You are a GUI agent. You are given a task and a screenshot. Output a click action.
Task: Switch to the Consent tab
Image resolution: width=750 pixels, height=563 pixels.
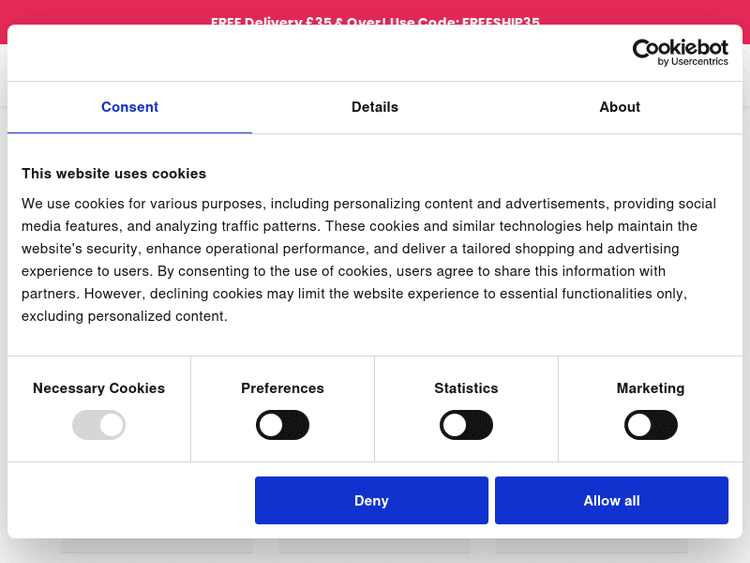pyautogui.click(x=130, y=107)
